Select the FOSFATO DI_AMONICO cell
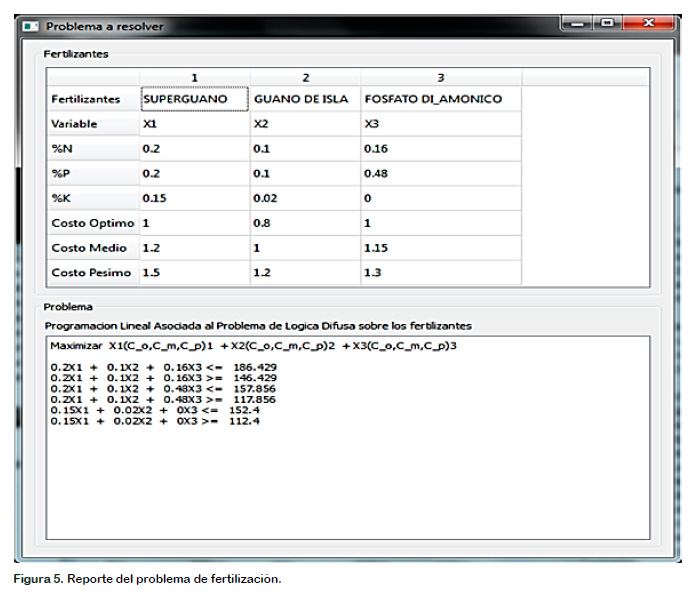700x591 pixels. 441,99
